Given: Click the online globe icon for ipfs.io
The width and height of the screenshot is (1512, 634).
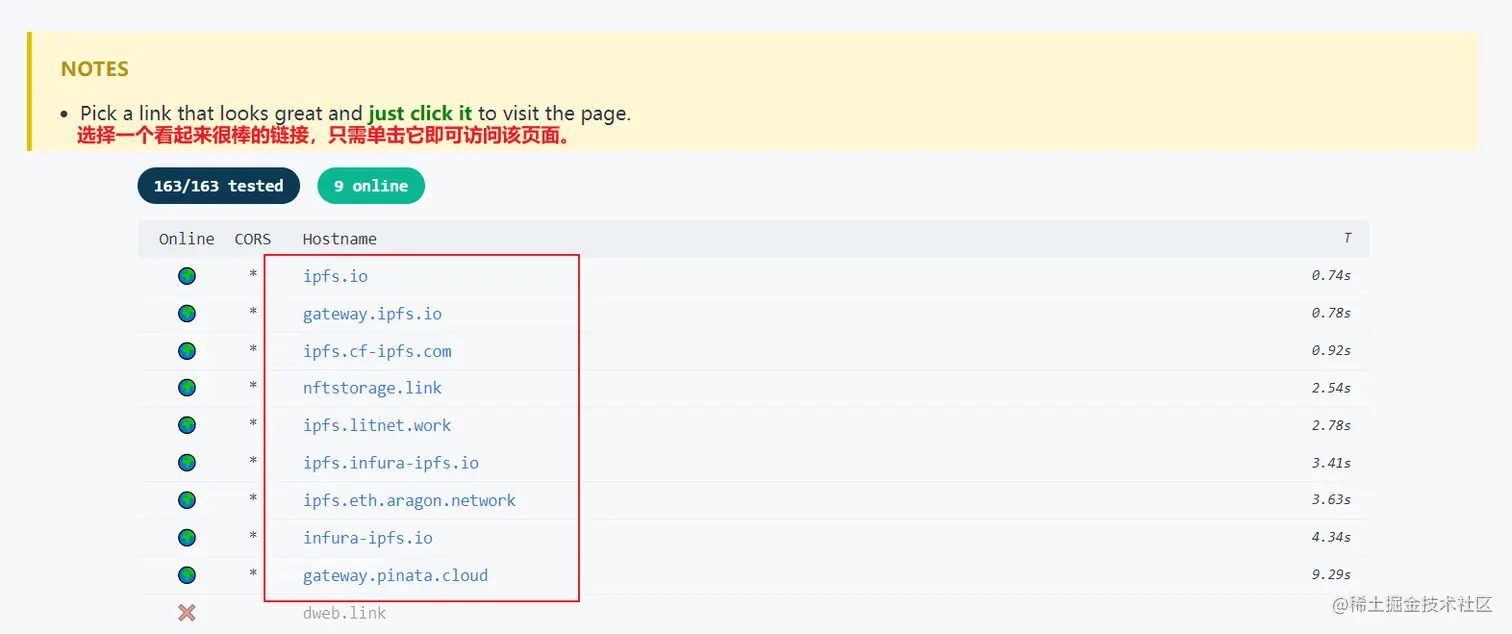Looking at the screenshot, I should pos(187,276).
